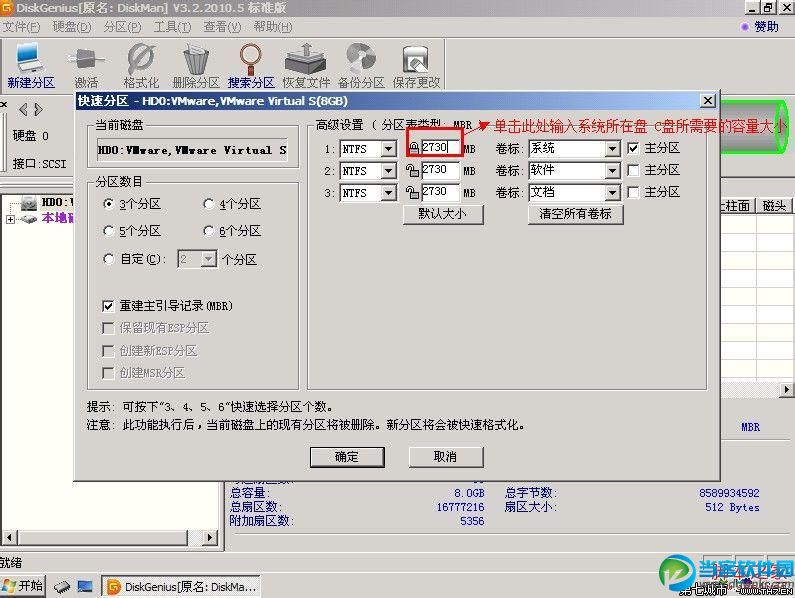Click the 新建分区 toolbar icon
This screenshot has height=598, width=795.
[x=29, y=65]
